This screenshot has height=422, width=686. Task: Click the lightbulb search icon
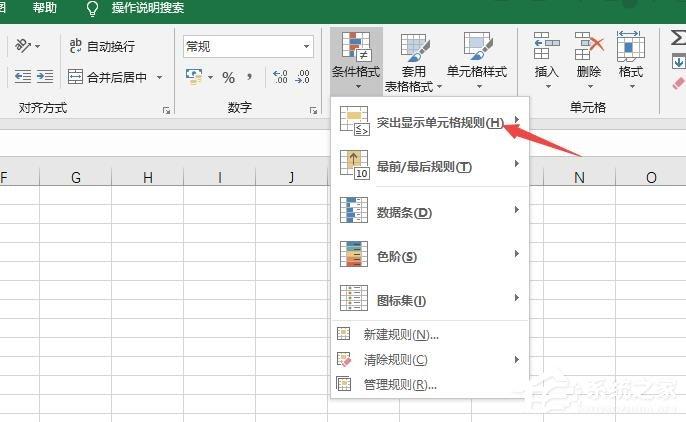coord(93,8)
